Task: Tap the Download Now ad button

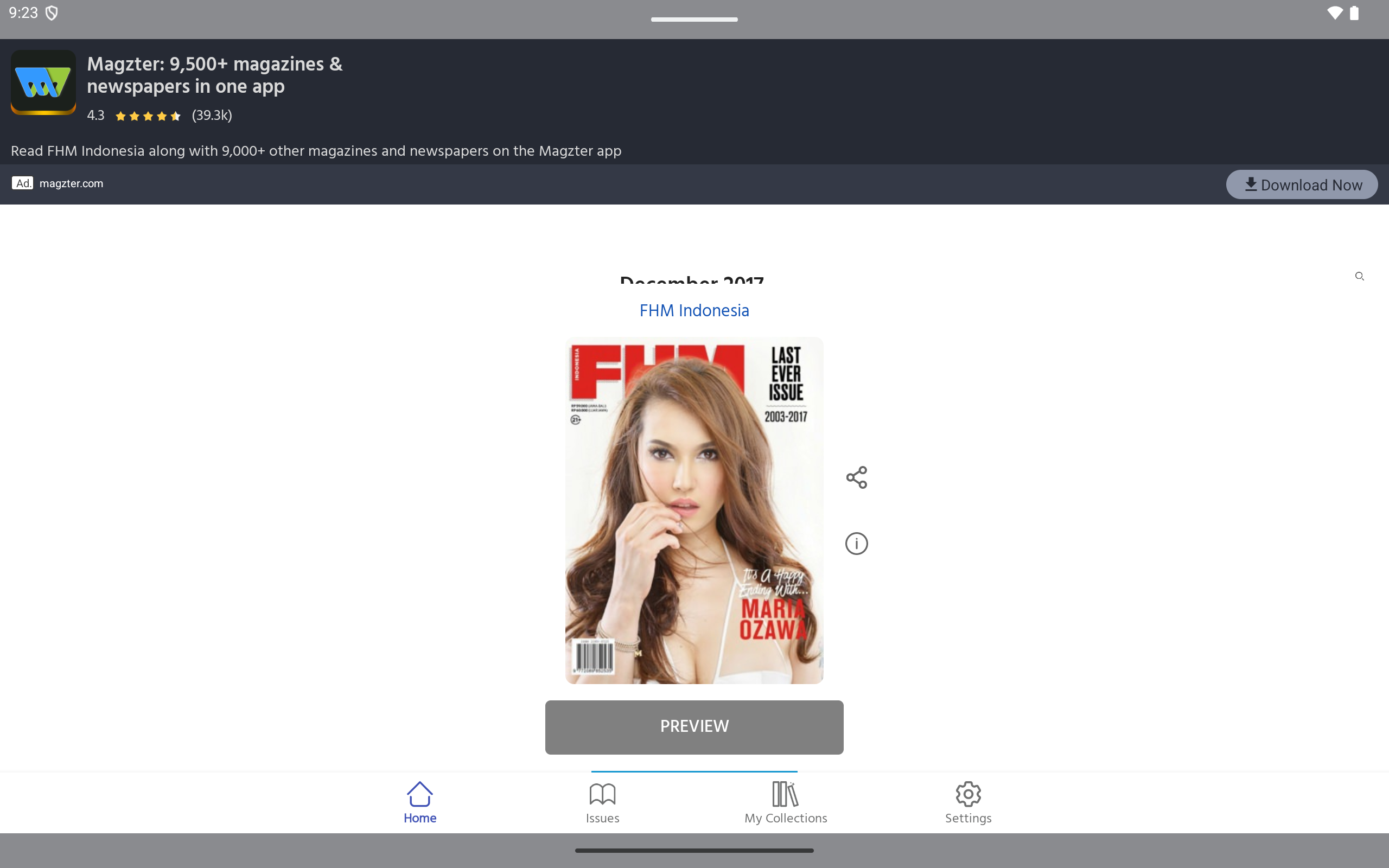Action: coord(1301,185)
